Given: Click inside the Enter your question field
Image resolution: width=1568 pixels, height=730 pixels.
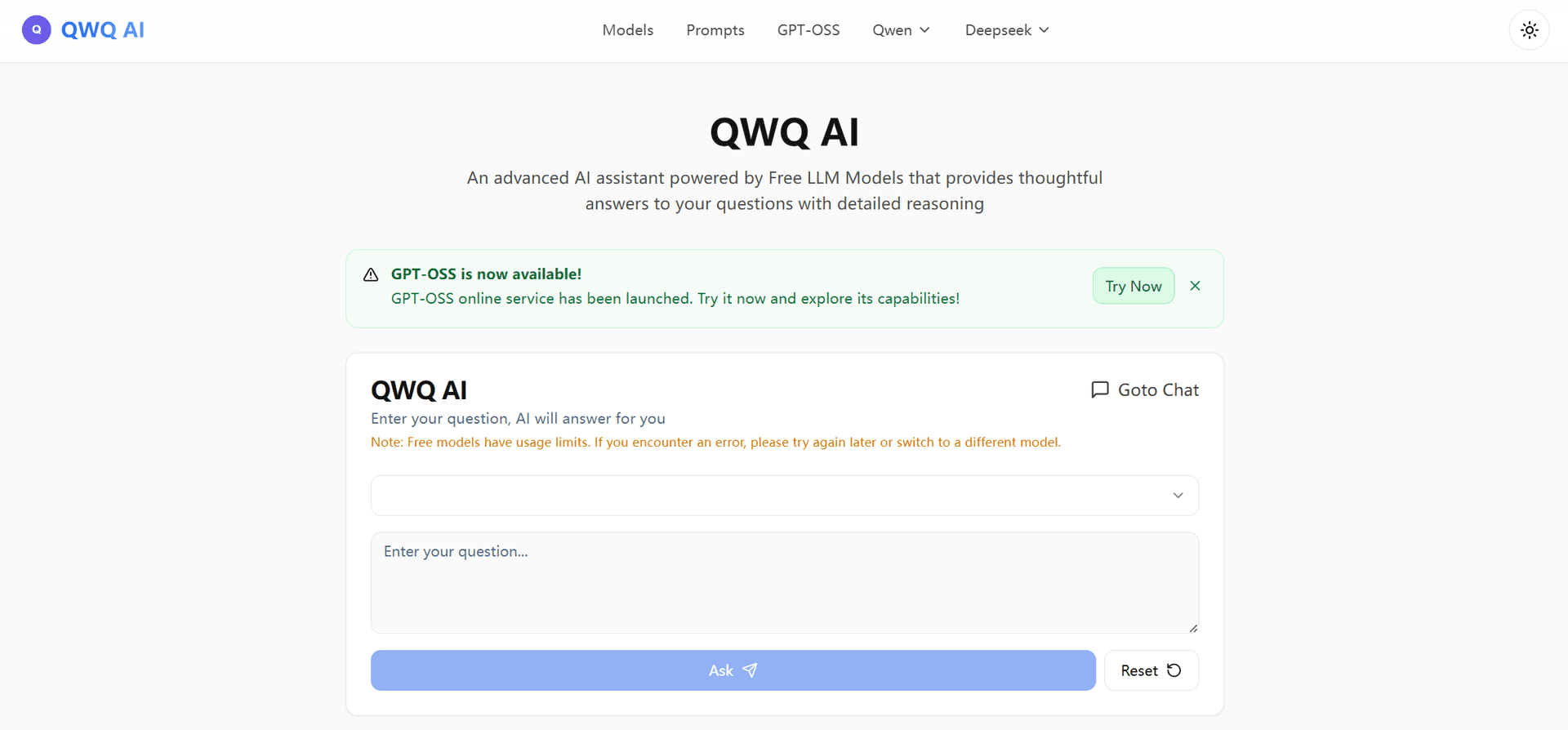Looking at the screenshot, I should pyautogui.click(x=784, y=582).
